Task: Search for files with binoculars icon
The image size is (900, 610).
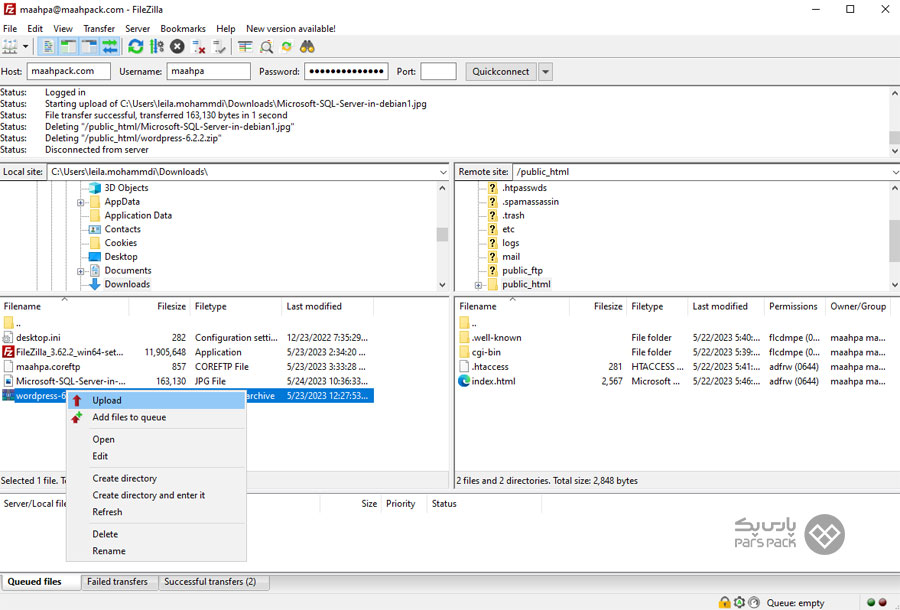Action: pos(307,47)
